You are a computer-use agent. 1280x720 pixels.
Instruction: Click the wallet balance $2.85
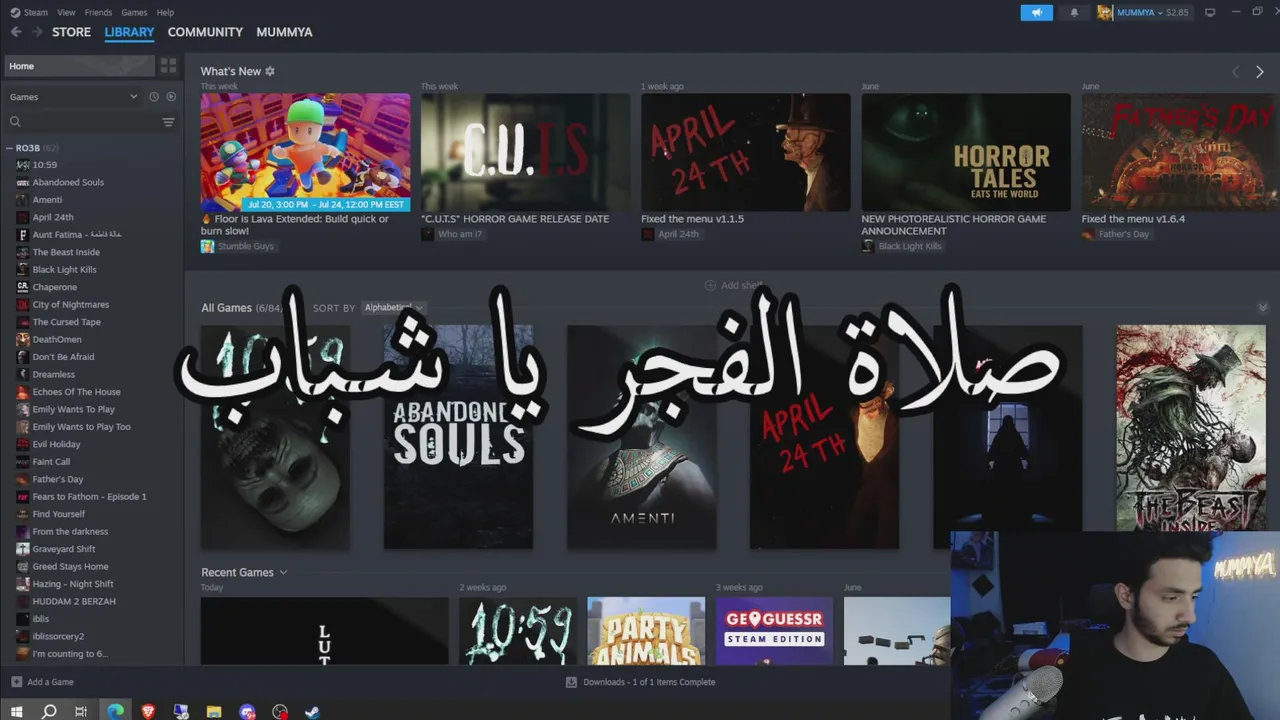coord(1177,13)
